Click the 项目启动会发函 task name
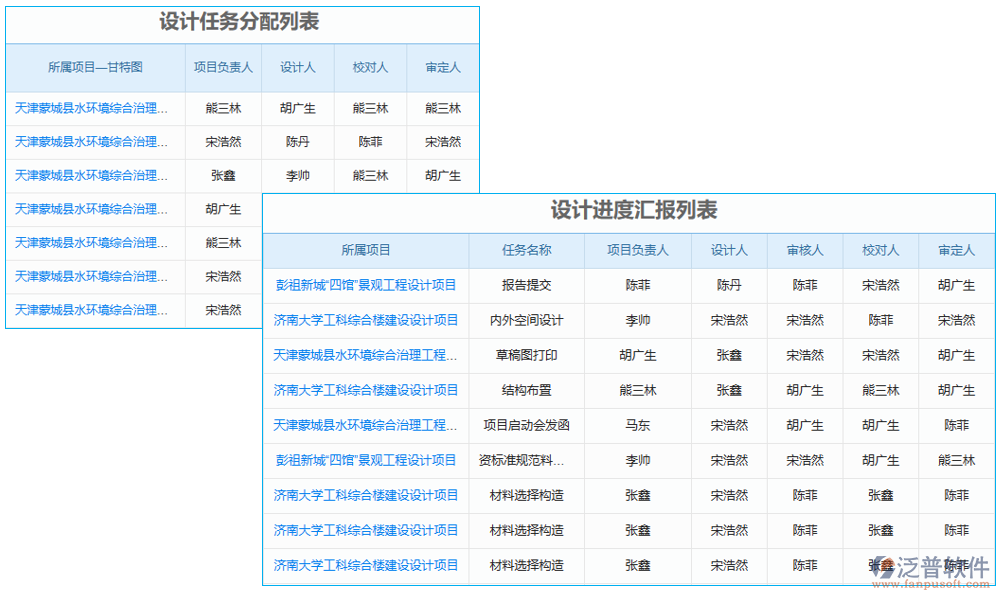Screen dimensions: 1000x600 [x=525, y=425]
